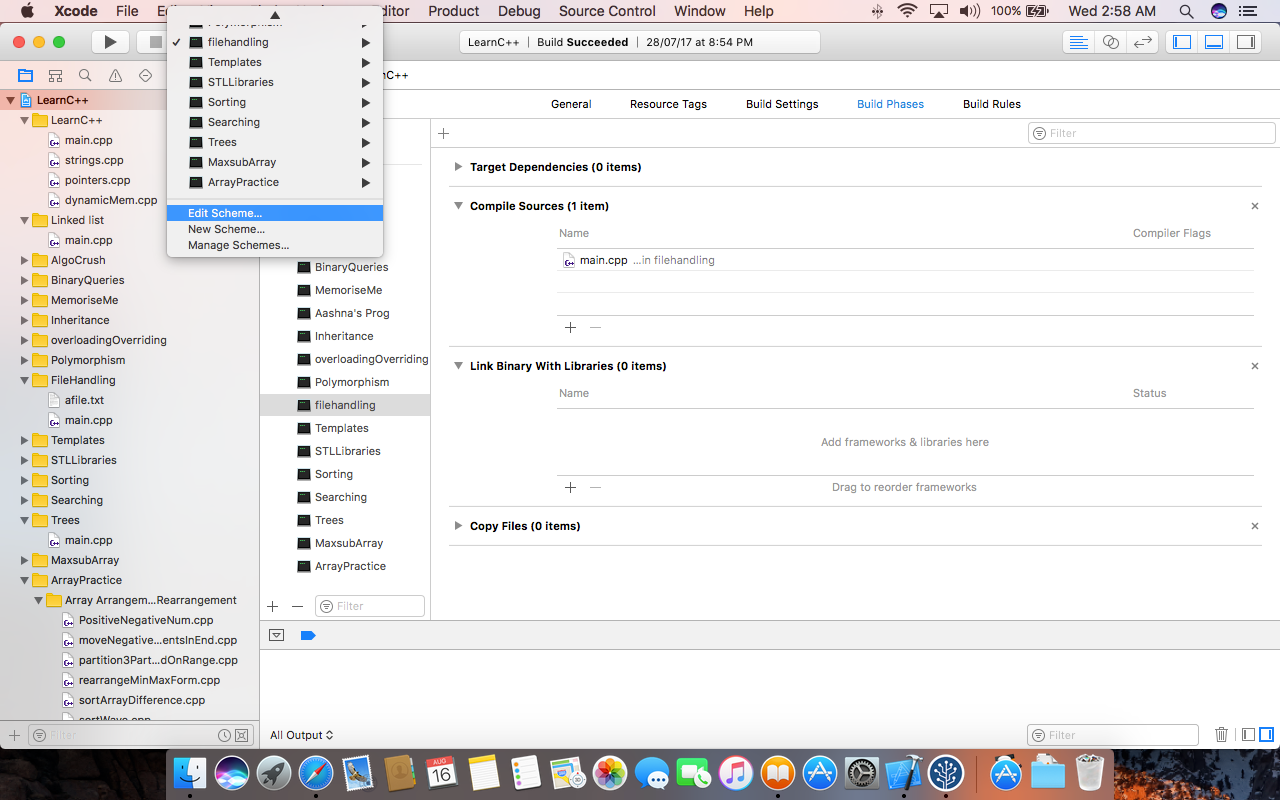
Task: Clear console with the trash icon
Action: pos(1221,735)
